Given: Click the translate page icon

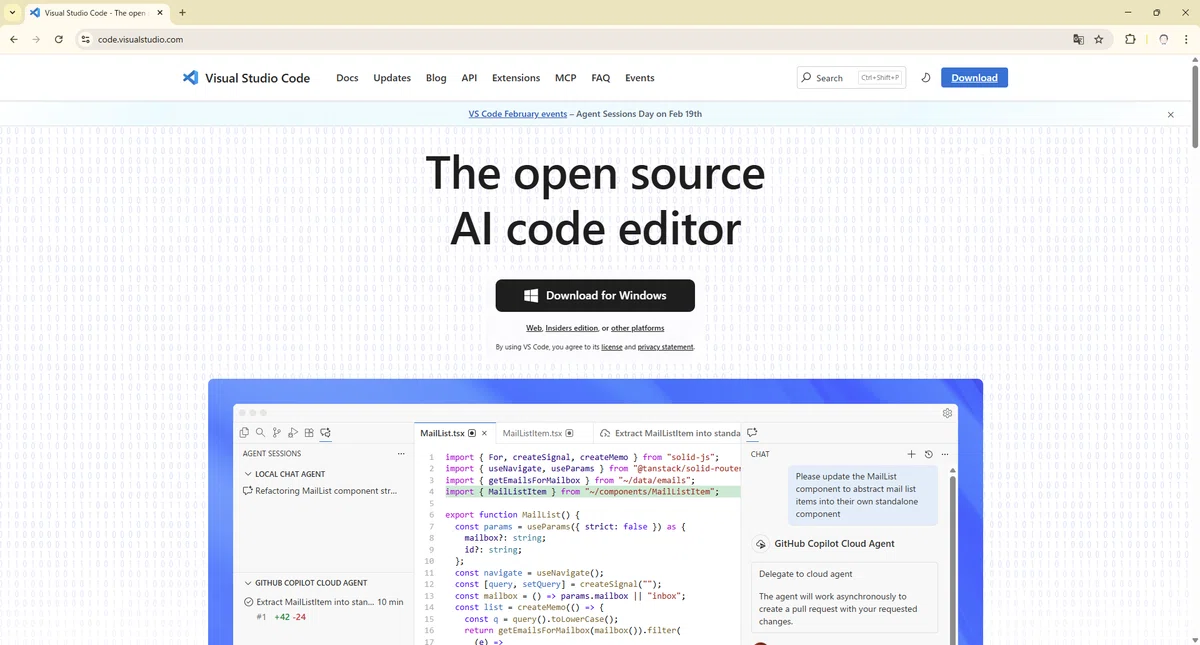Looking at the screenshot, I should [x=1078, y=39].
